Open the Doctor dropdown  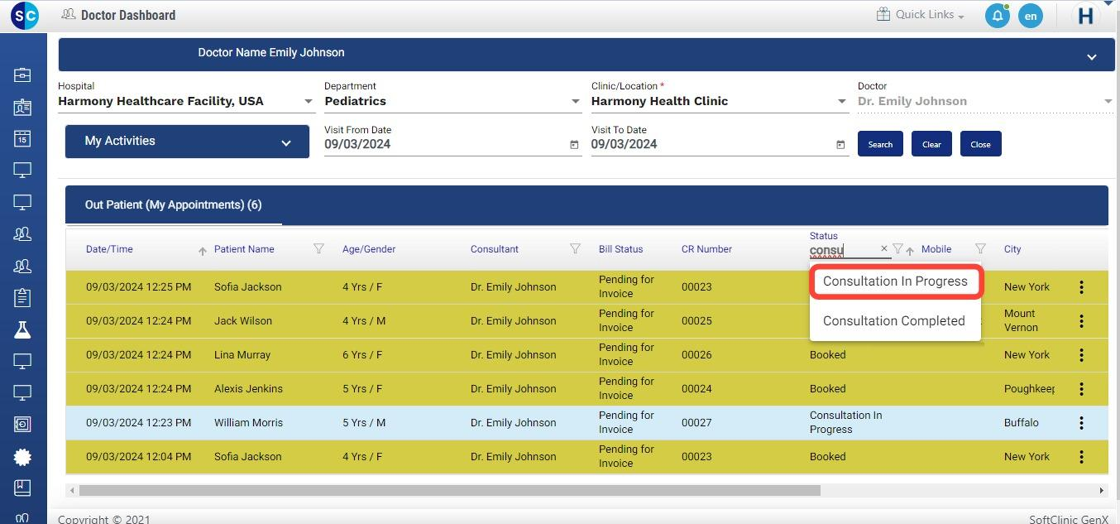[986, 101]
